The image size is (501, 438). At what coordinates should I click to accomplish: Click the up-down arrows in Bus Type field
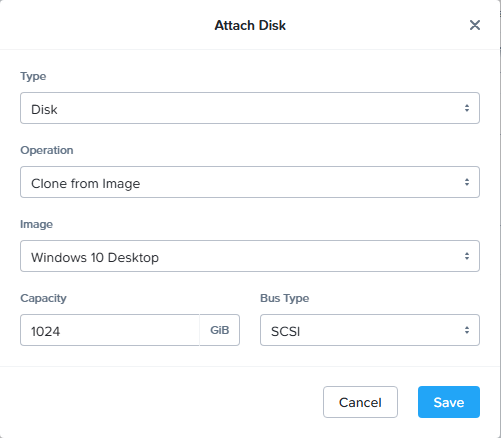467,330
